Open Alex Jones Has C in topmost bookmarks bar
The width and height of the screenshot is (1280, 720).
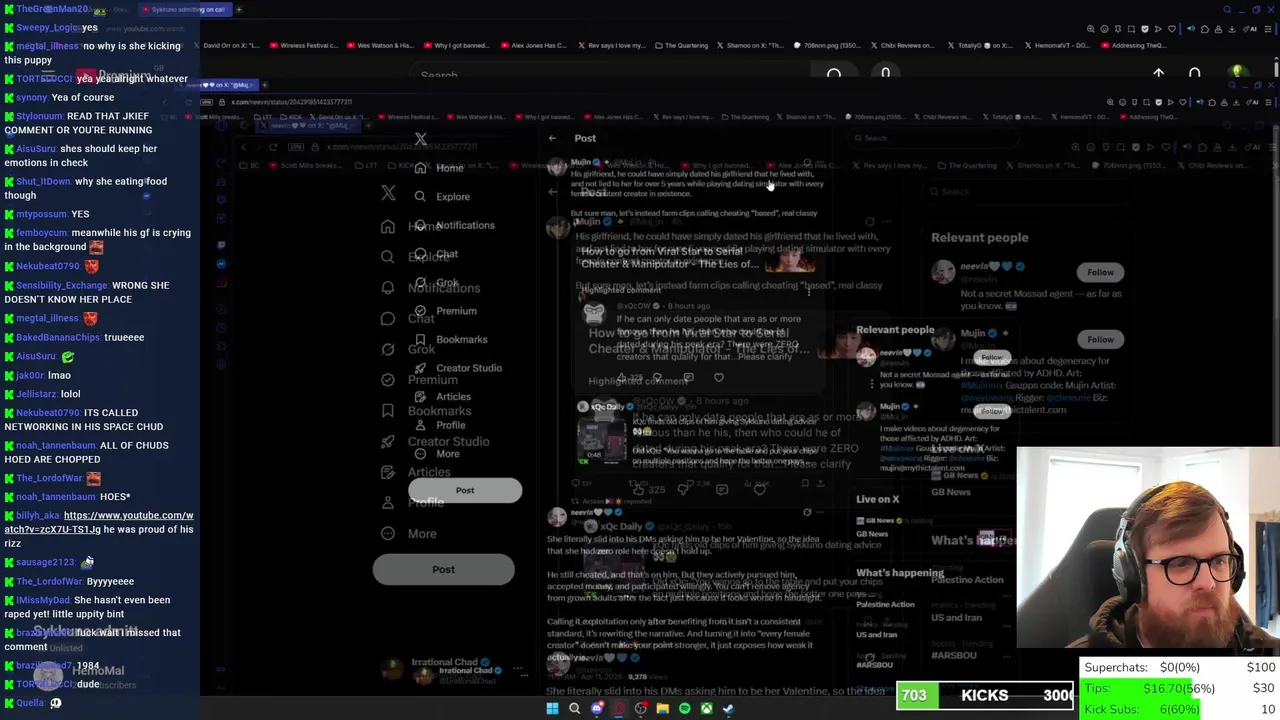[x=534, y=46]
